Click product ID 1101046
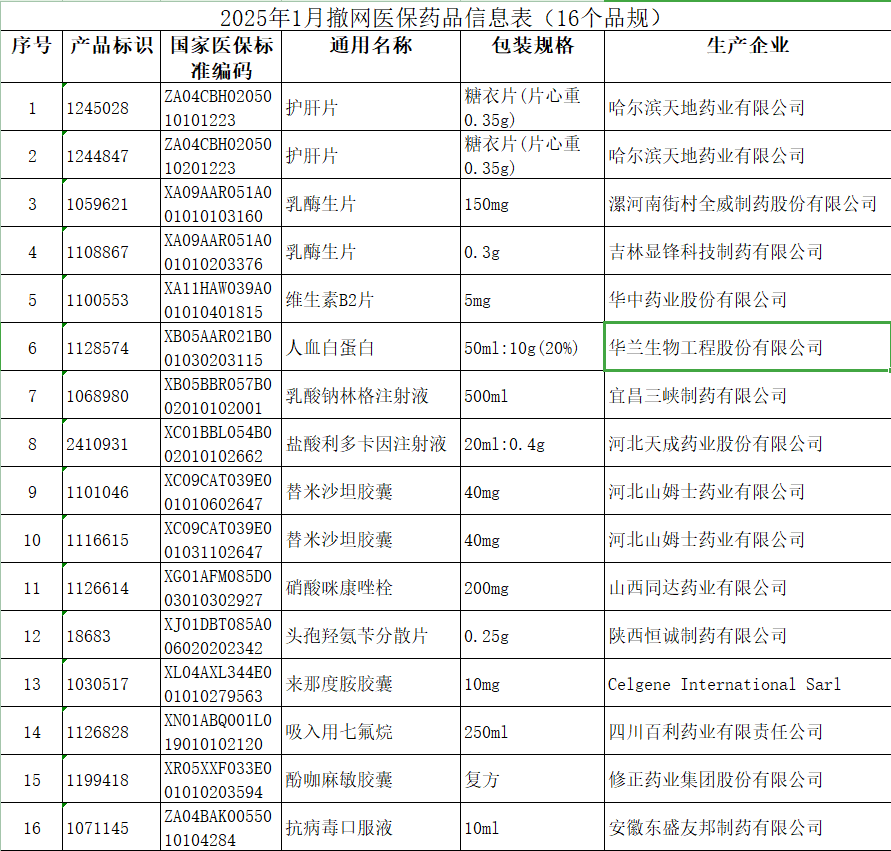This screenshot has height=851, width=891. coord(112,491)
